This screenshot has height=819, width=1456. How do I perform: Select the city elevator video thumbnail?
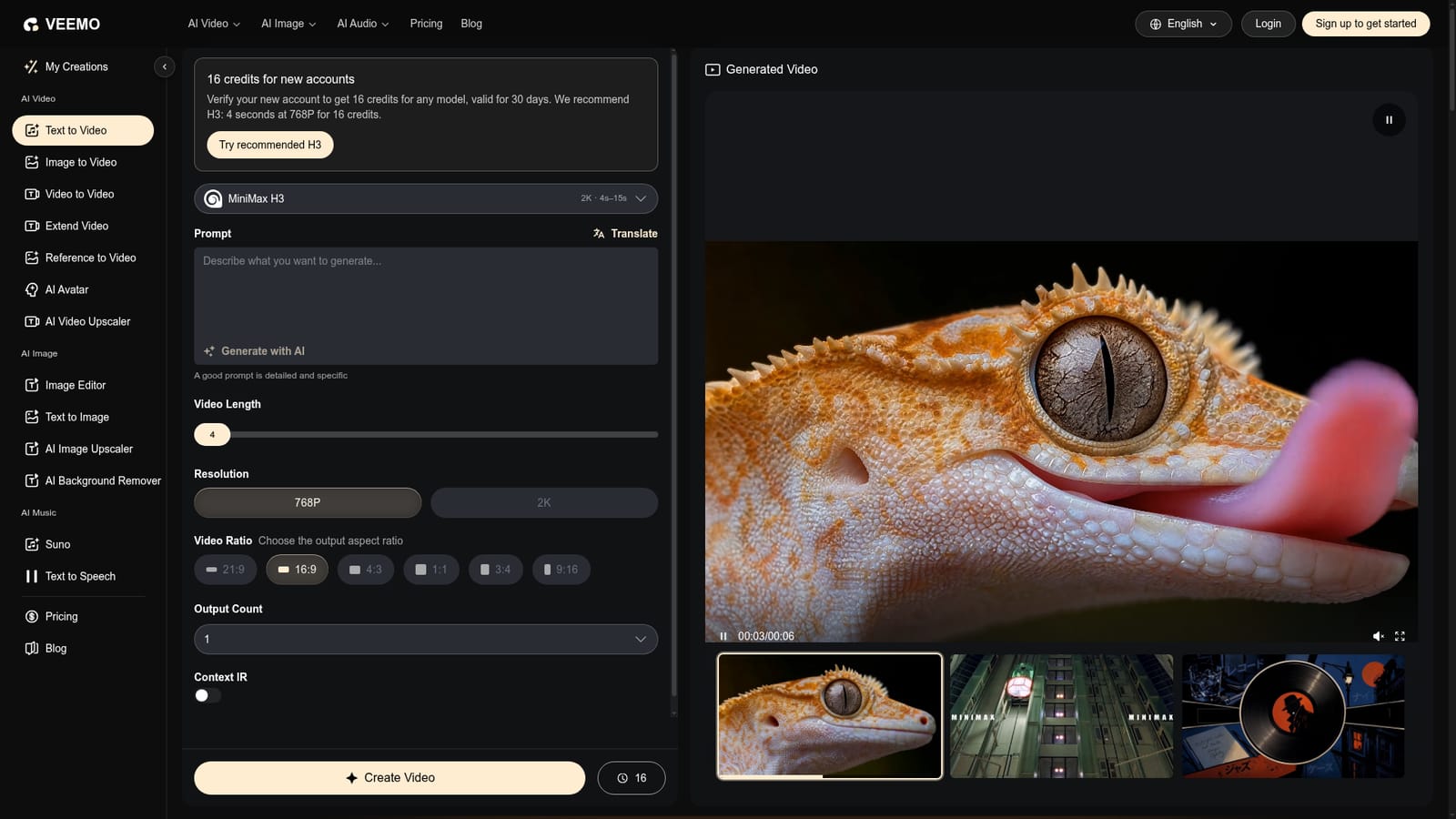[1062, 716]
